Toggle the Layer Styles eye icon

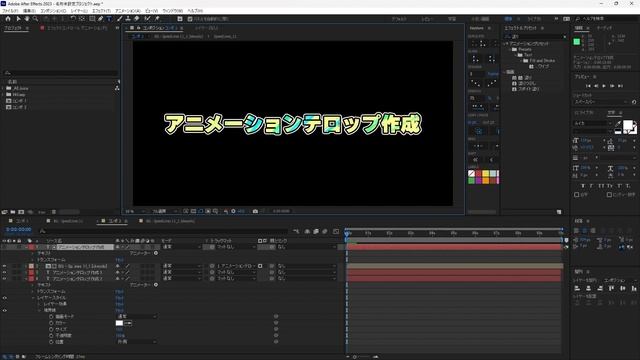(x=4, y=298)
